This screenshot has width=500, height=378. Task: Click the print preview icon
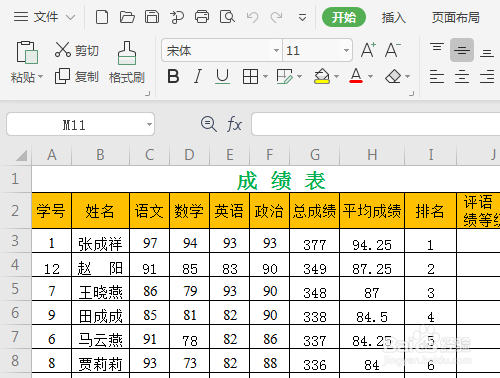tap(227, 17)
